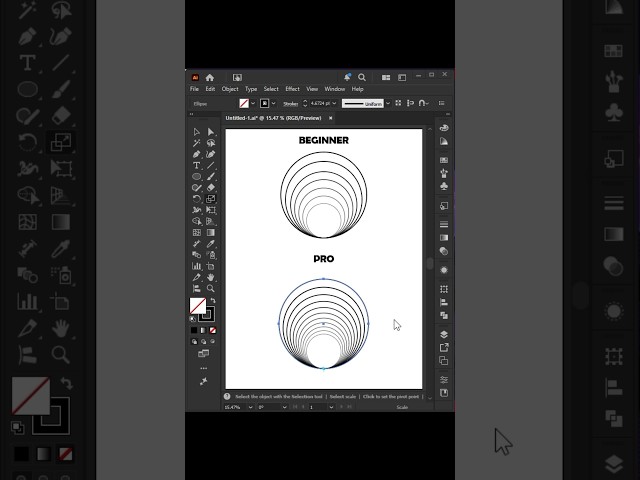The height and width of the screenshot is (480, 640).
Task: Select the Perspective Grid tool
Action: [x=211, y=221]
